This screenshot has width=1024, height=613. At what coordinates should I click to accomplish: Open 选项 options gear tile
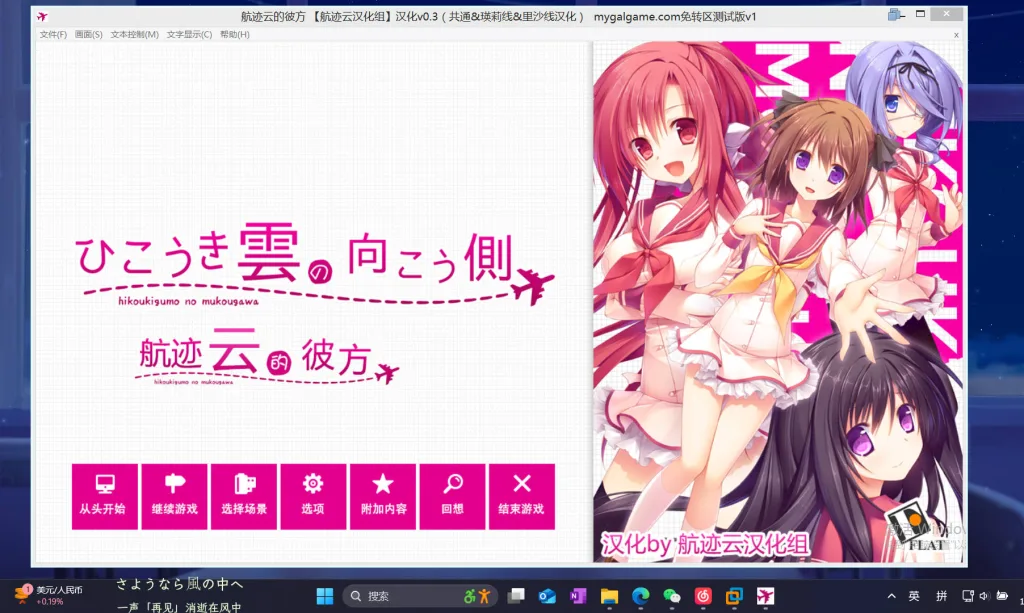tap(313, 496)
